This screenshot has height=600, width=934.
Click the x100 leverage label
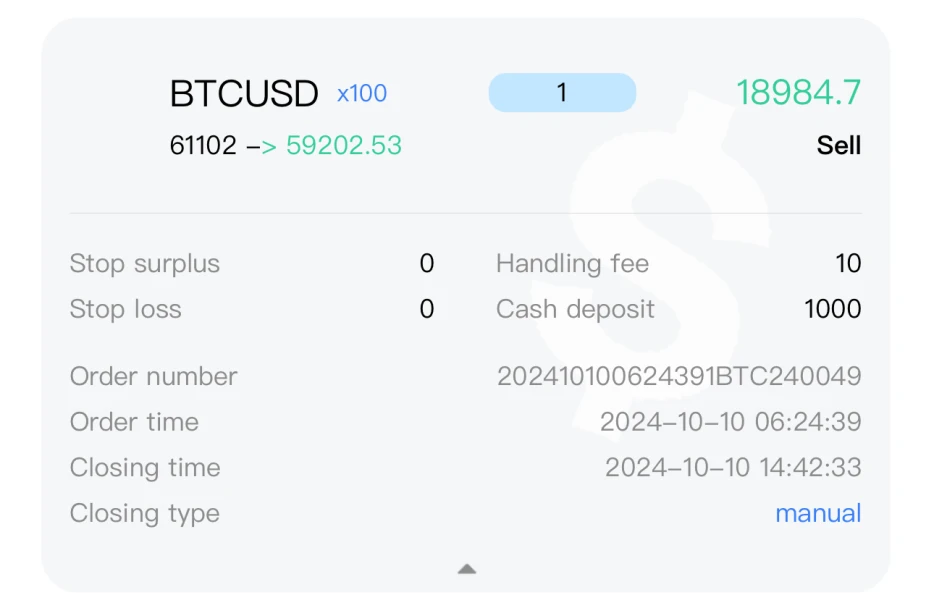pos(362,94)
